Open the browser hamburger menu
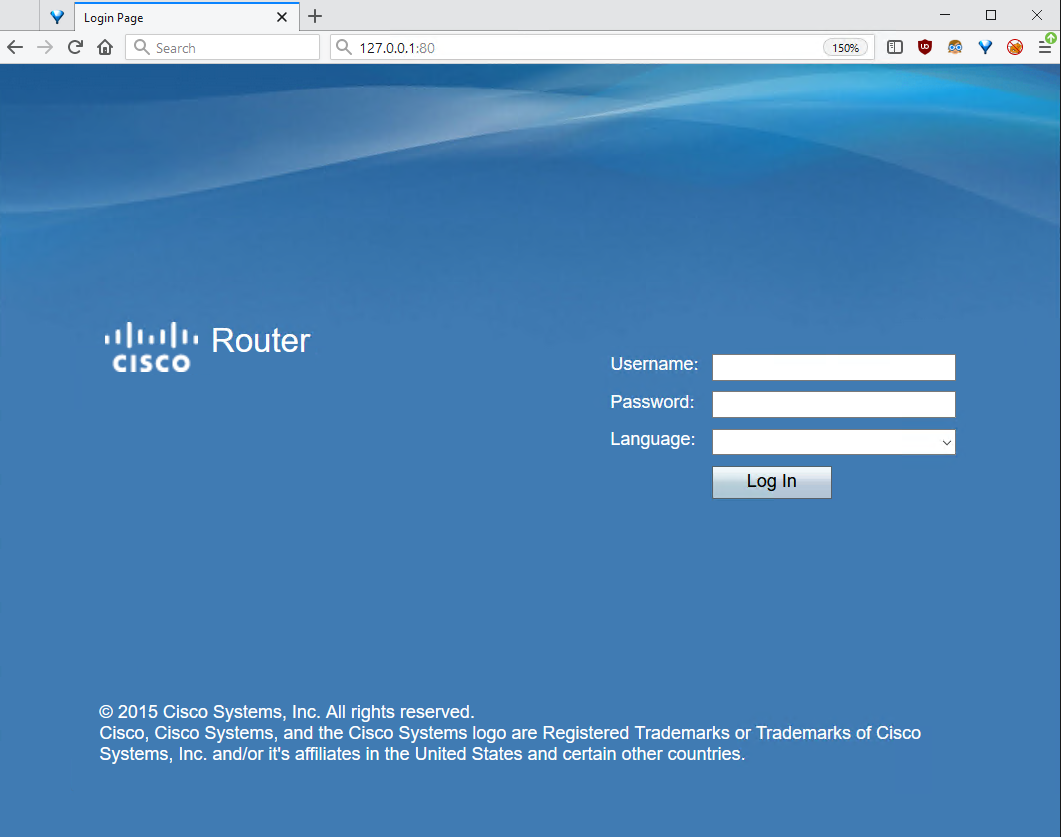The height and width of the screenshot is (837, 1061). (1045, 47)
